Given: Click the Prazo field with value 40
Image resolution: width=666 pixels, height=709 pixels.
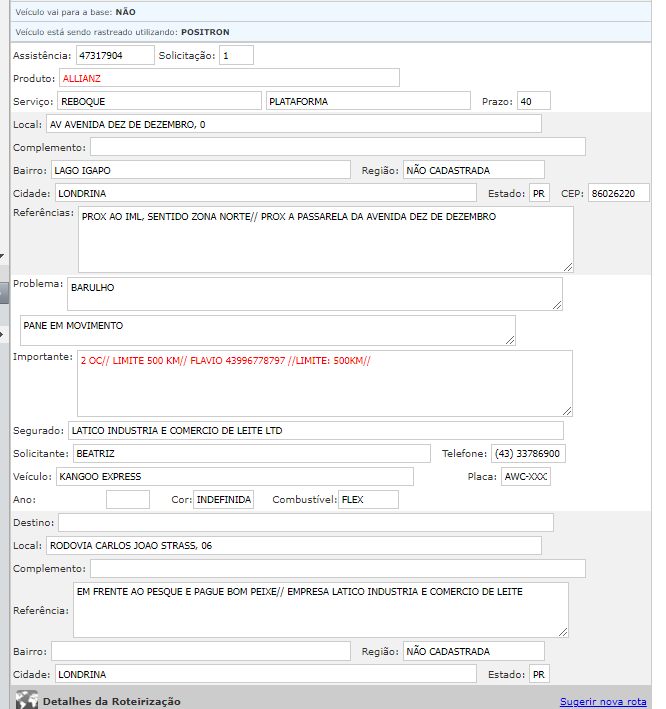Looking at the screenshot, I should click(533, 101).
